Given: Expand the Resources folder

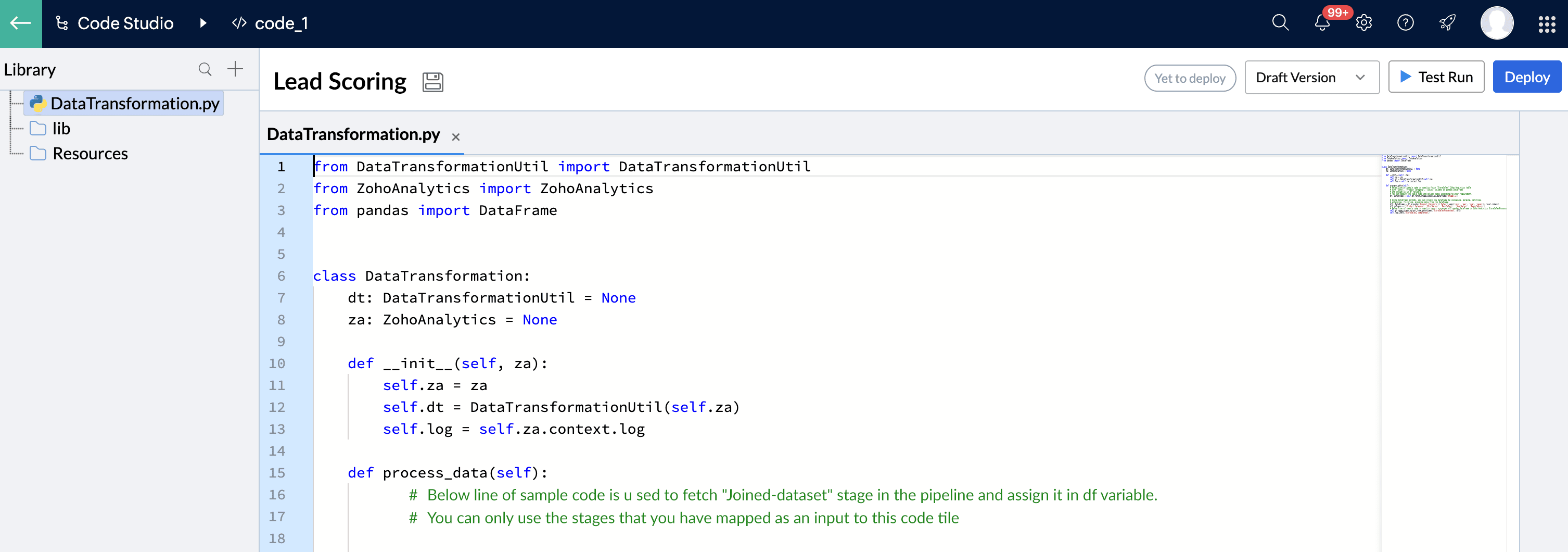Looking at the screenshot, I should coord(90,154).
